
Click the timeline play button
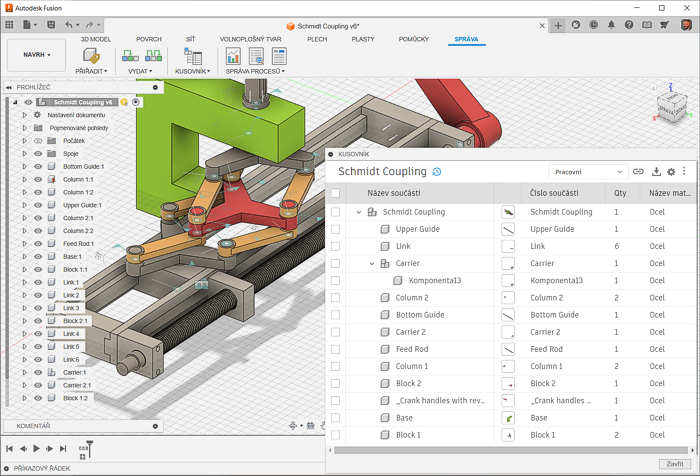coord(36,449)
